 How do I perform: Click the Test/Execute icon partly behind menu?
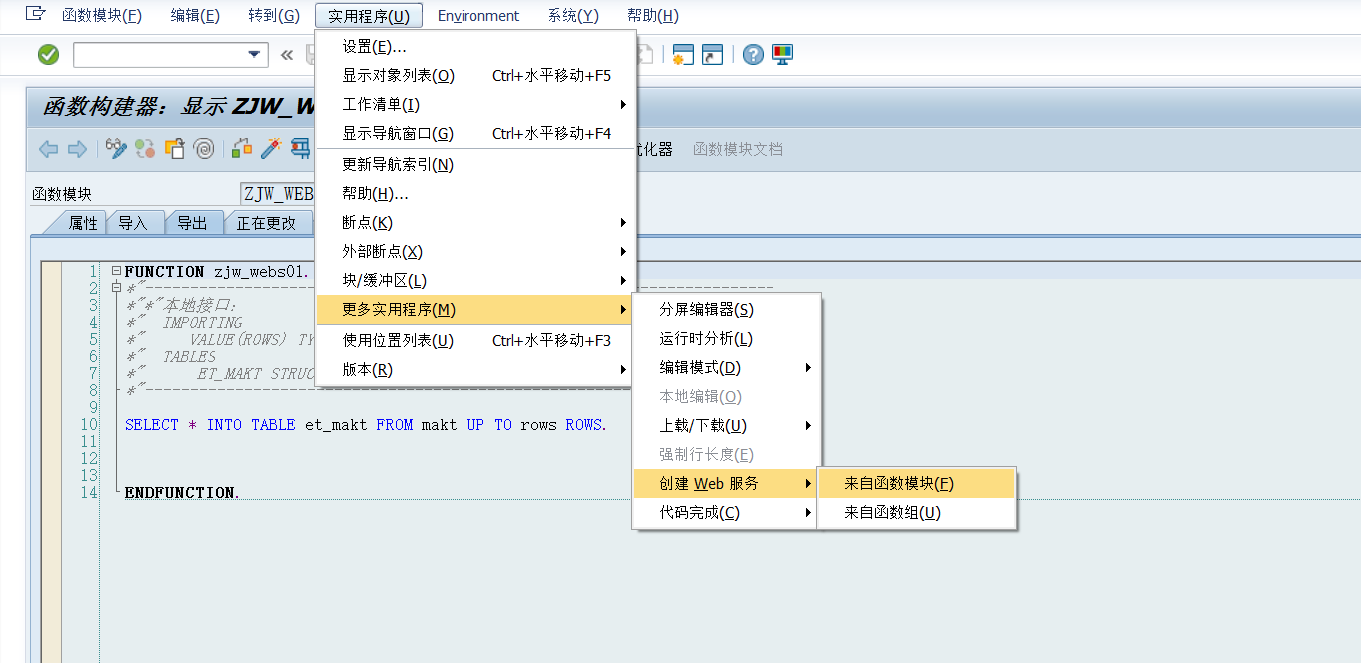point(300,149)
